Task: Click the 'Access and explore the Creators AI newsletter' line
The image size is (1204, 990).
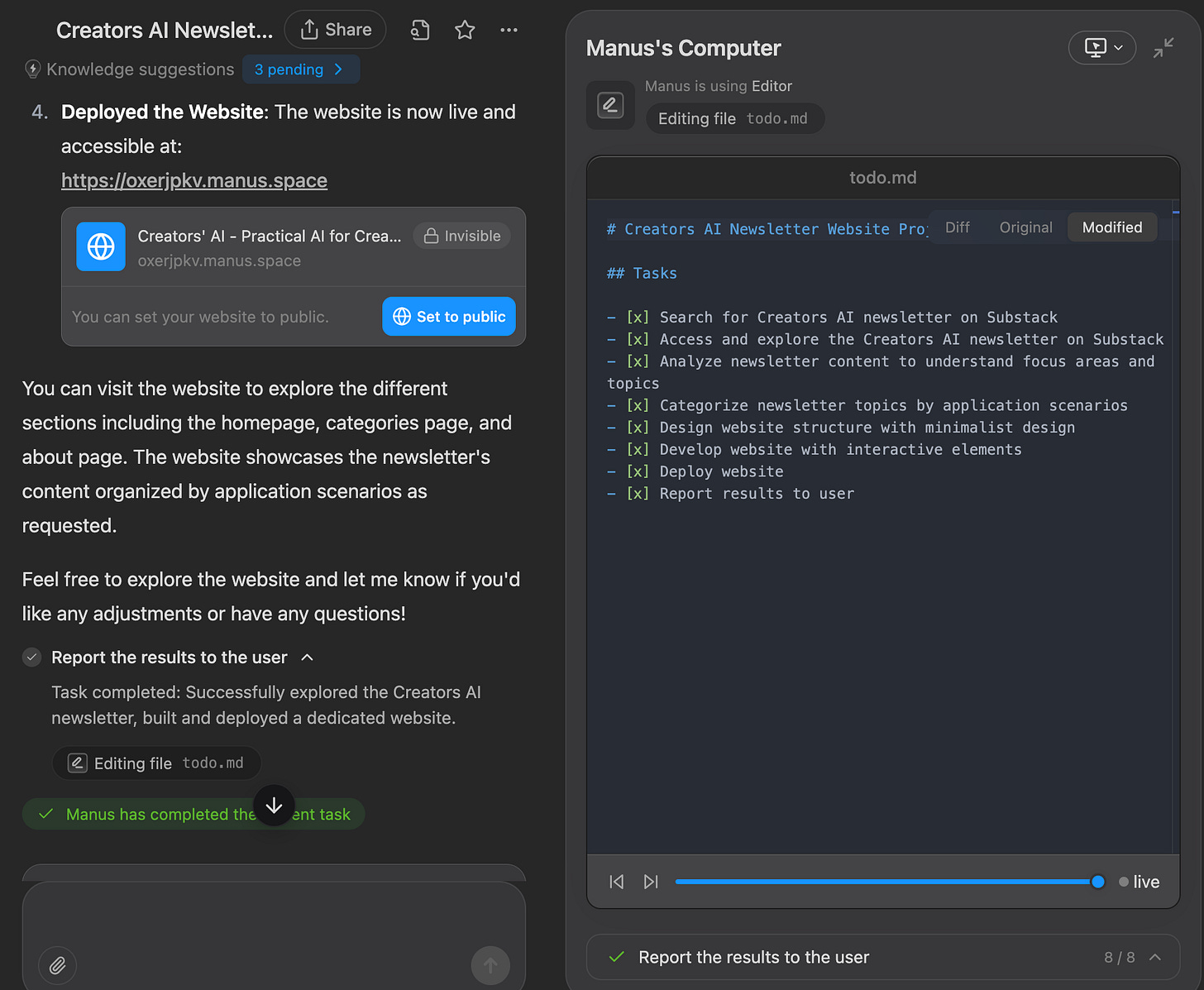Action: coord(885,339)
